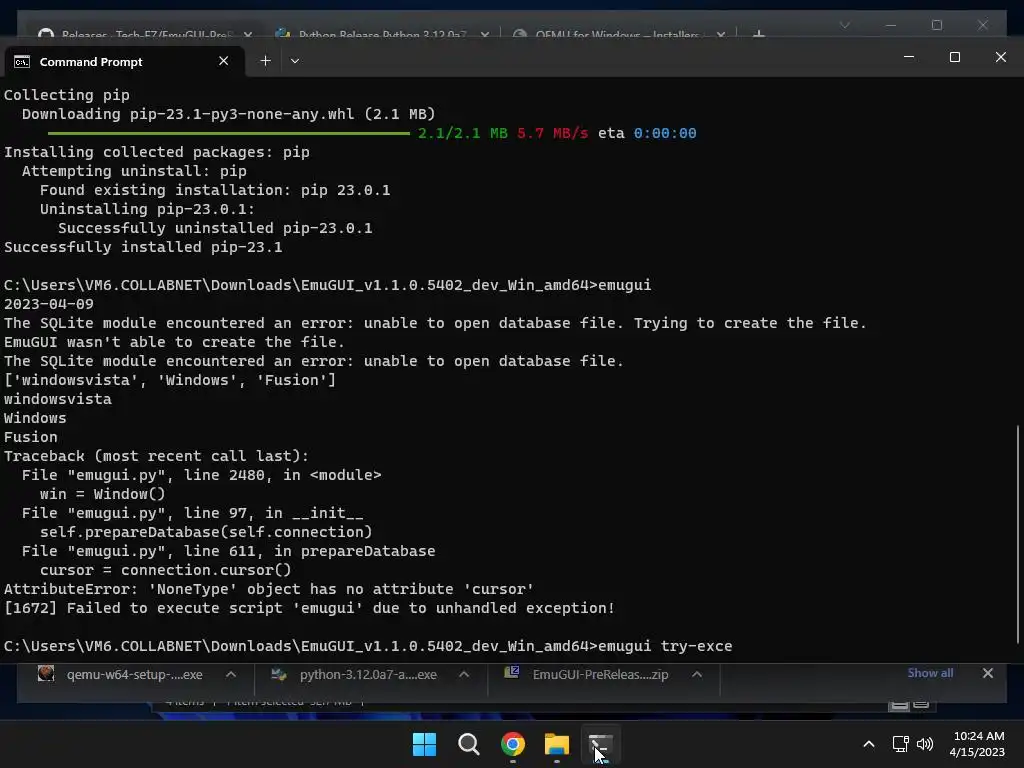
Task: Open the volume speaker tray icon
Action: click(925, 744)
